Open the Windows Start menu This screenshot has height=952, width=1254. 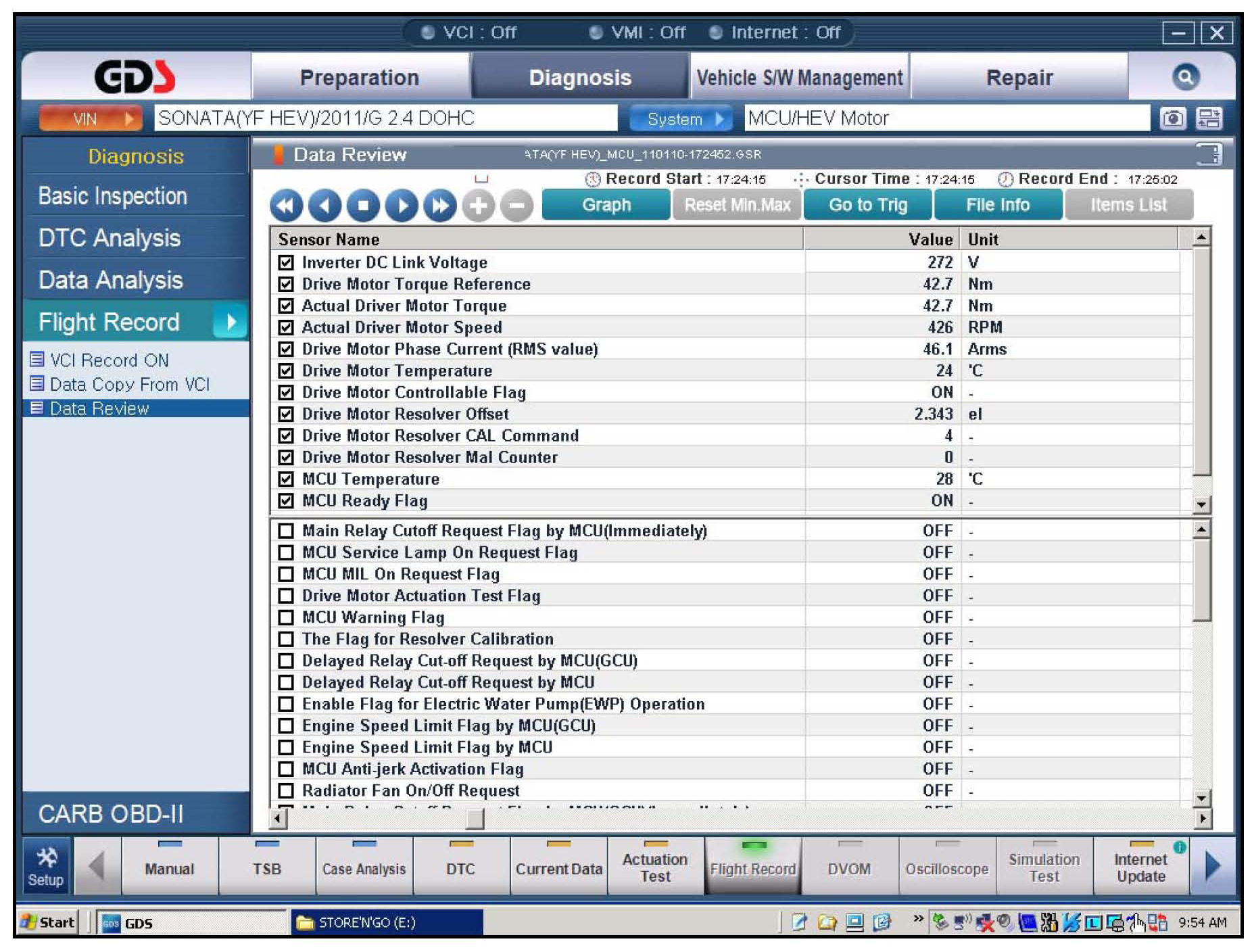(49, 922)
